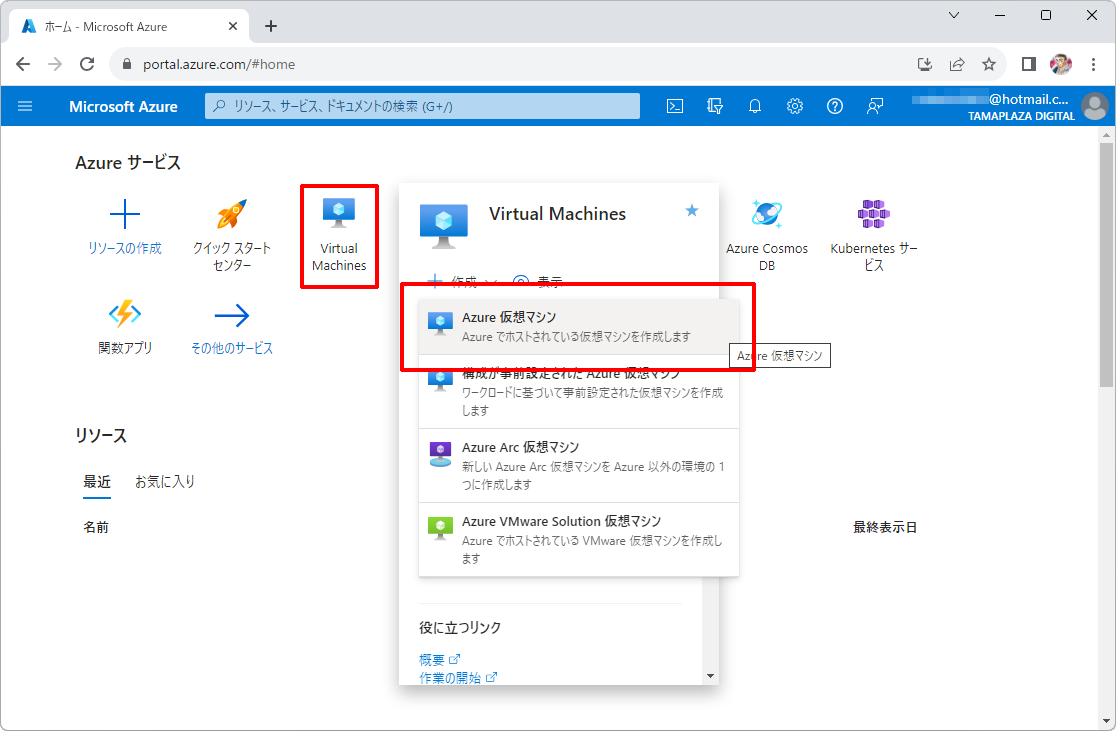Bookmark this page with the star
The image size is (1116, 731).
[x=989, y=64]
